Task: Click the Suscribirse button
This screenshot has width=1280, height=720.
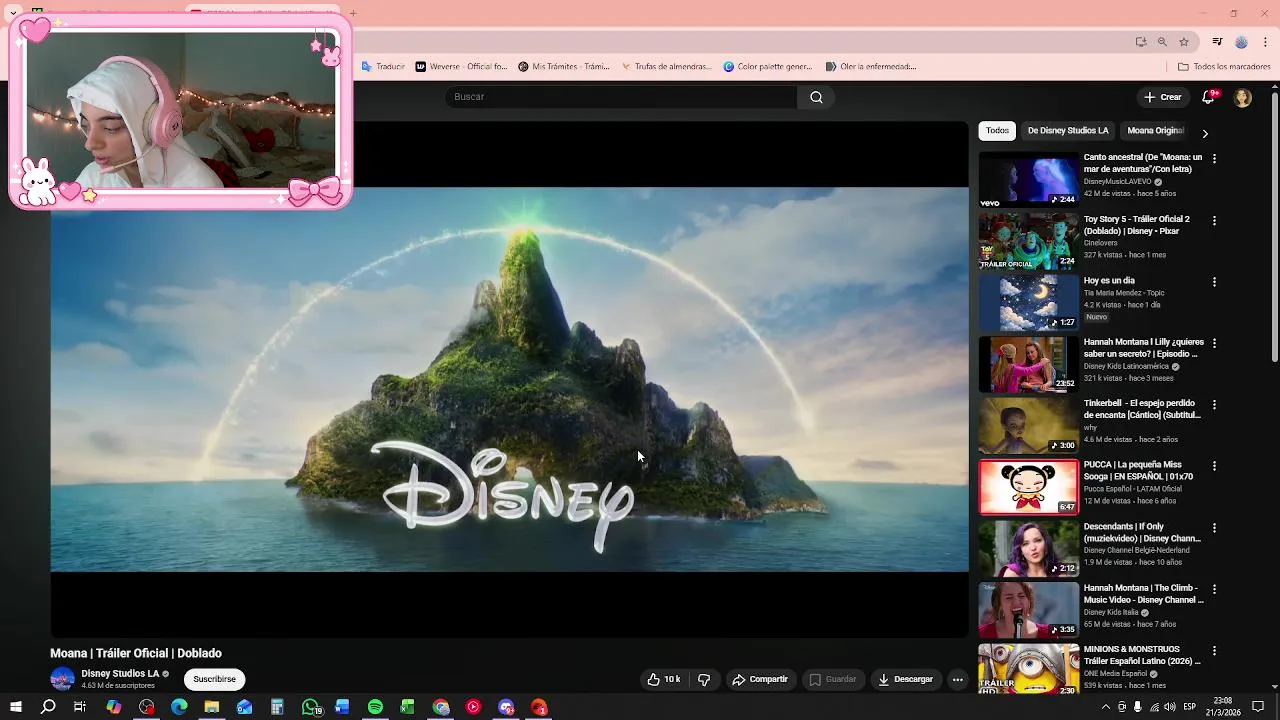Action: coord(215,679)
